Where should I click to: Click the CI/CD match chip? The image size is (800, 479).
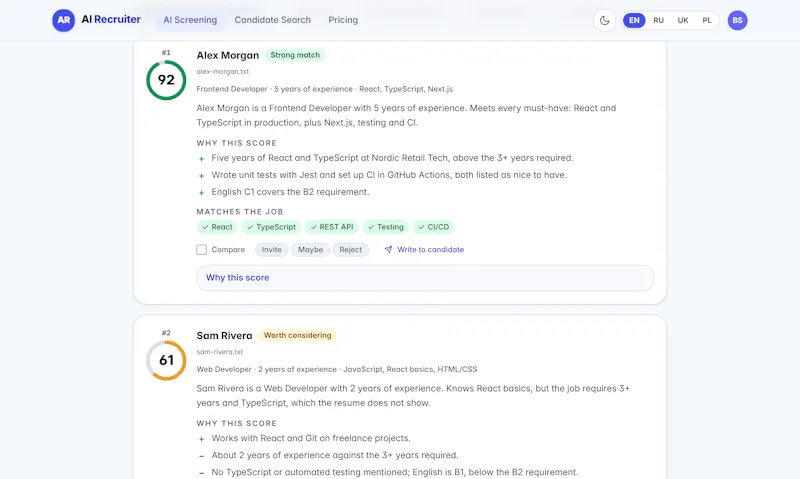point(434,227)
